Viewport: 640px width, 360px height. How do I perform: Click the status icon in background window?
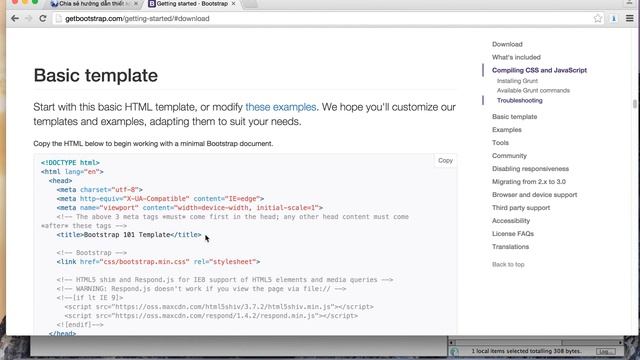[x=454, y=351]
